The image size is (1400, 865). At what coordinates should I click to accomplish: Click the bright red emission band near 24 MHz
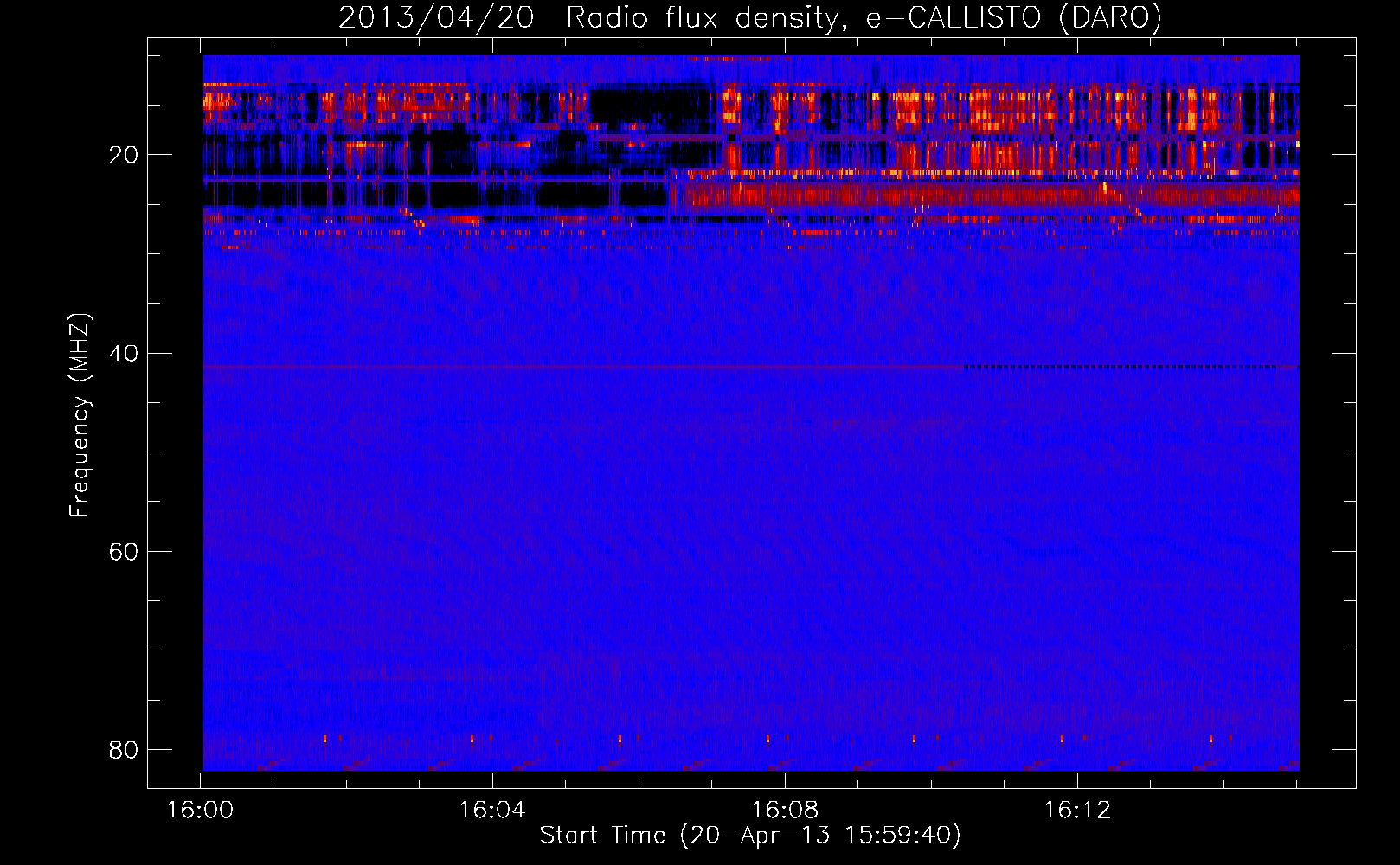985,195
